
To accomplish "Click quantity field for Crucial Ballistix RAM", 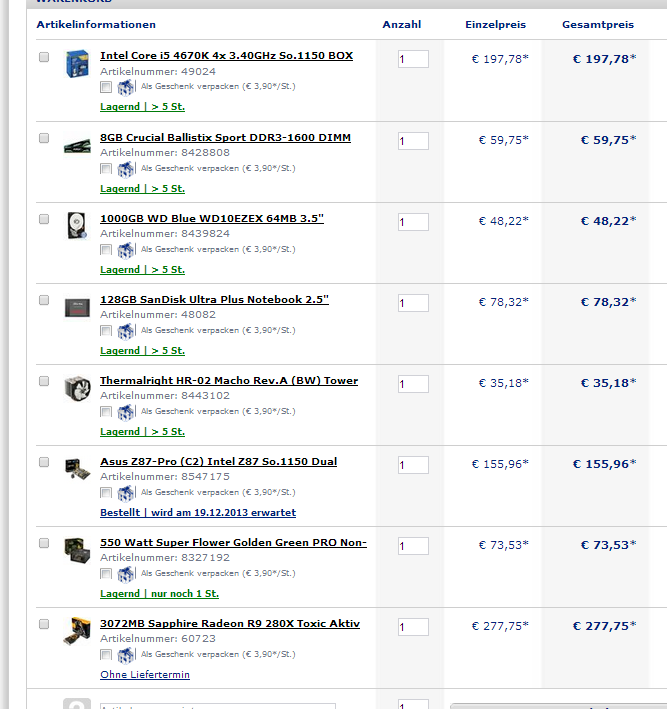I will (x=413, y=141).
